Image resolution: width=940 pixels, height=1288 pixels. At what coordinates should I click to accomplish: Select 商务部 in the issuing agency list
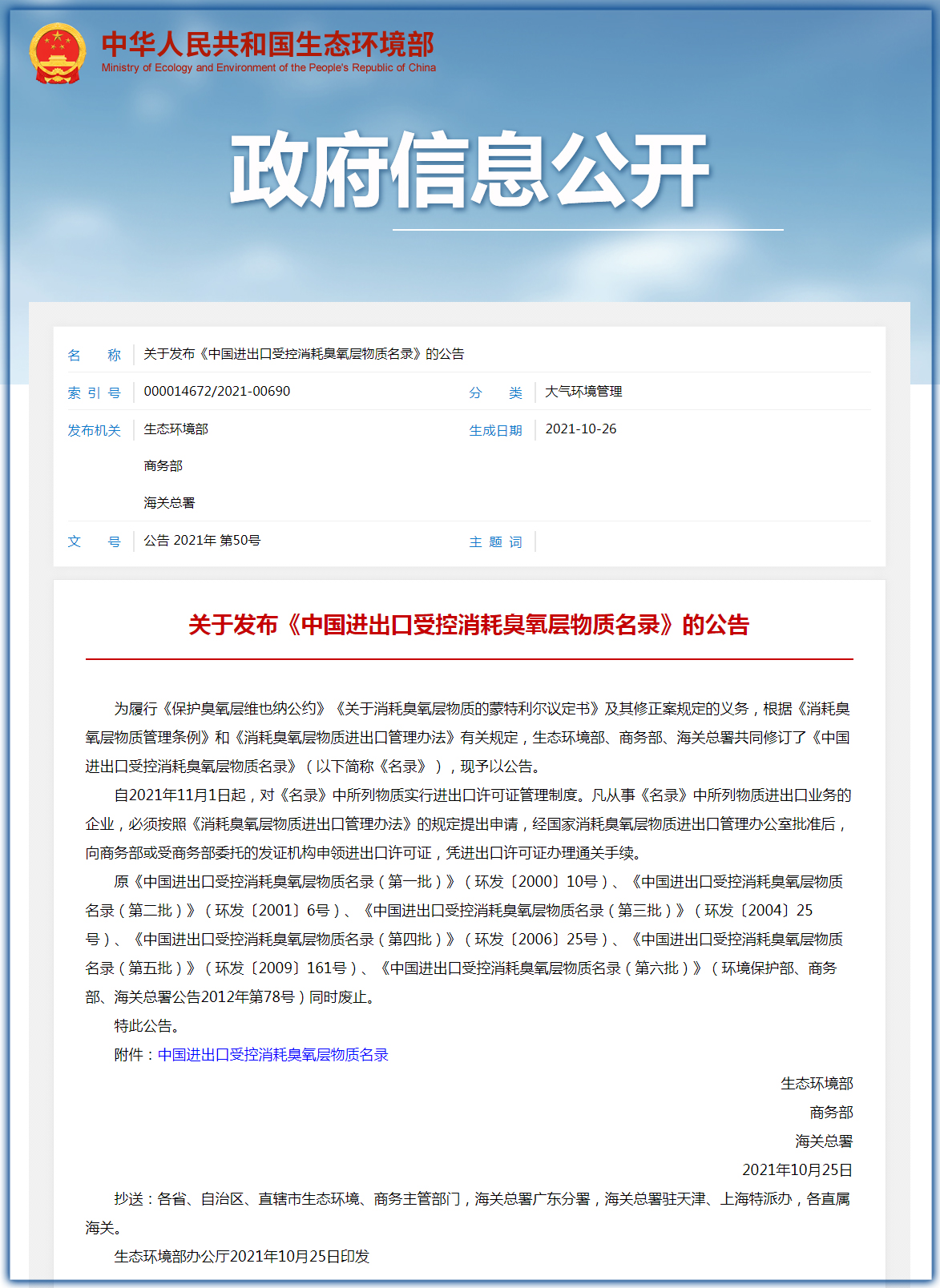coord(163,466)
